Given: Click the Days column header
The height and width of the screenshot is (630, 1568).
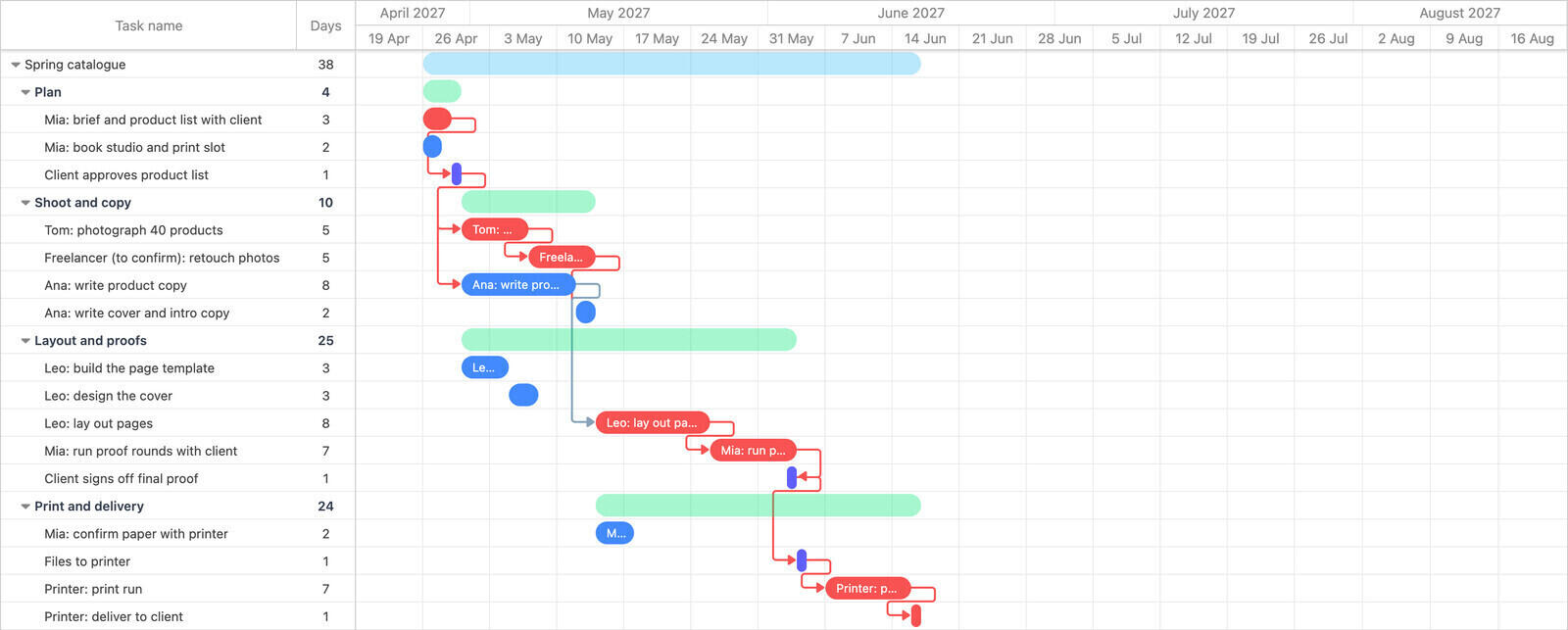Looking at the screenshot, I should click(325, 25).
